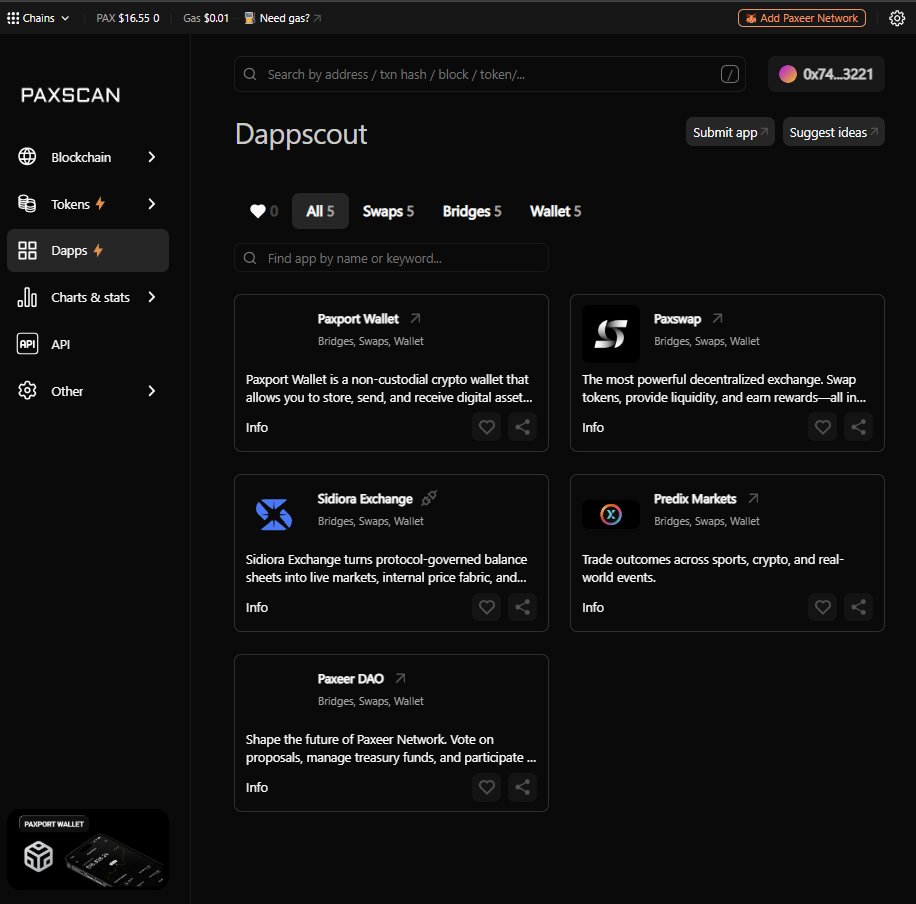Share the Sidiora Exchange app
Viewport: 916px width, 904px height.
[x=522, y=607]
